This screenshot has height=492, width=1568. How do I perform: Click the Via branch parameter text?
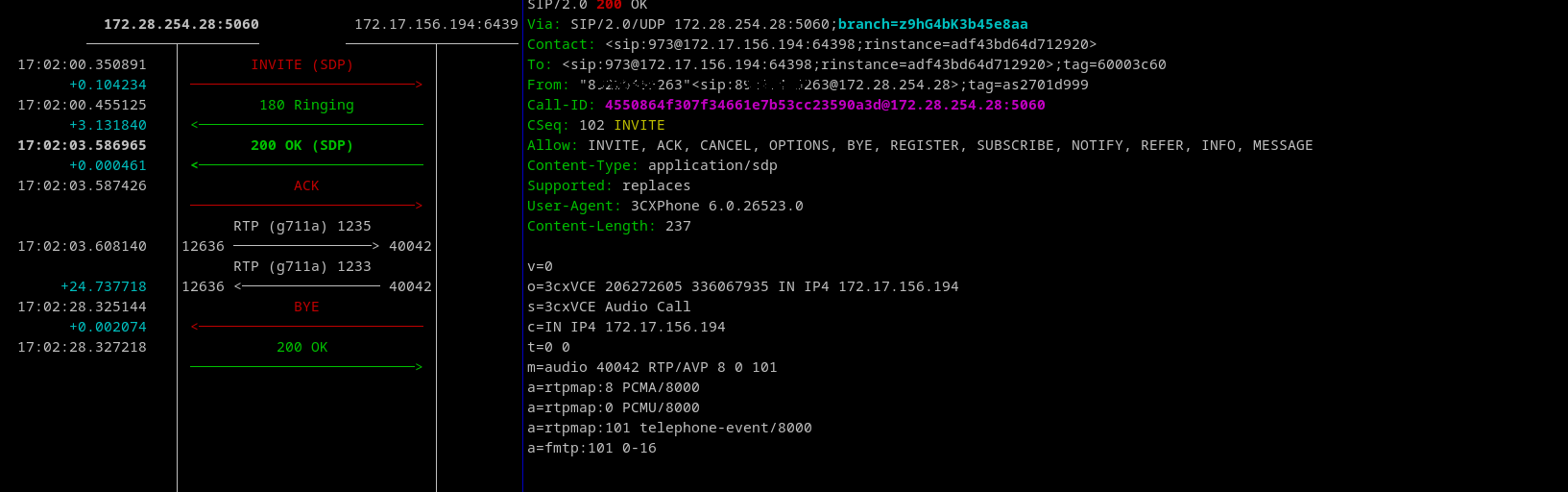click(x=932, y=25)
